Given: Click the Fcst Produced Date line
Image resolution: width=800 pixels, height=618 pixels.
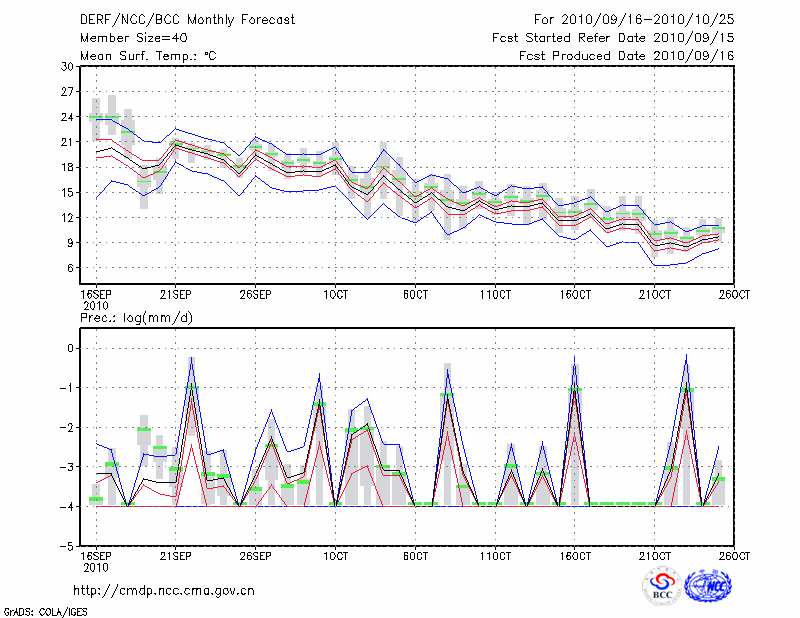Looking at the screenshot, I should 626,56.
